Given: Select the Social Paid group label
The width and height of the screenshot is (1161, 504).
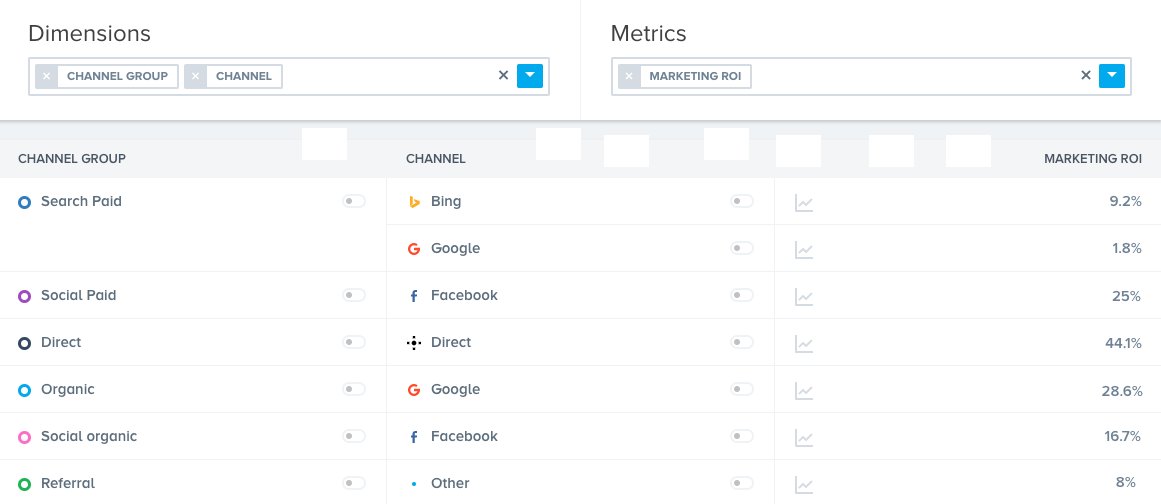Looking at the screenshot, I should tap(78, 295).
